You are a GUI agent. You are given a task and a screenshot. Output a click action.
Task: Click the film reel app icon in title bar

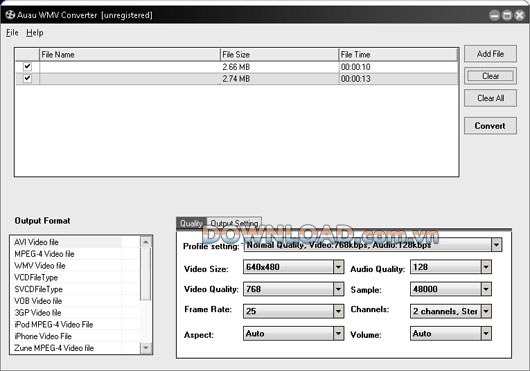10,15
